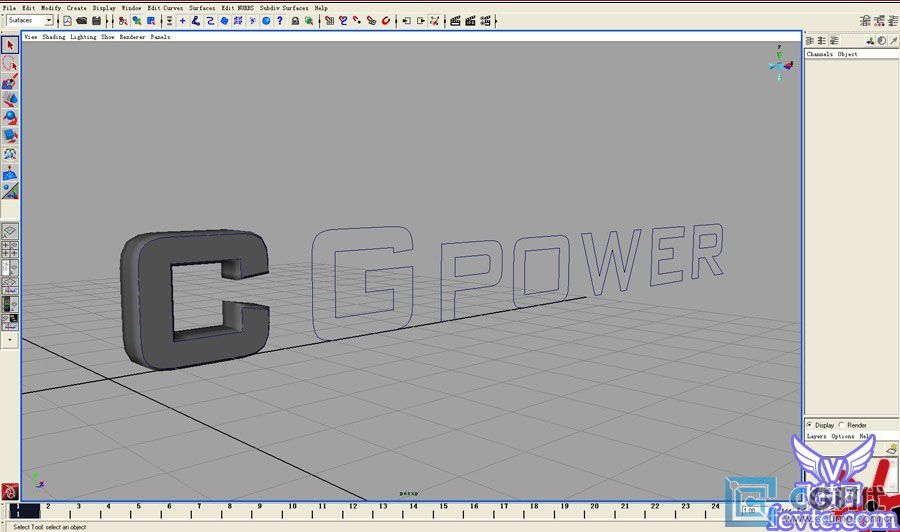The image size is (900, 532).
Task: Choose the Paint Selection tool
Action: [10, 81]
